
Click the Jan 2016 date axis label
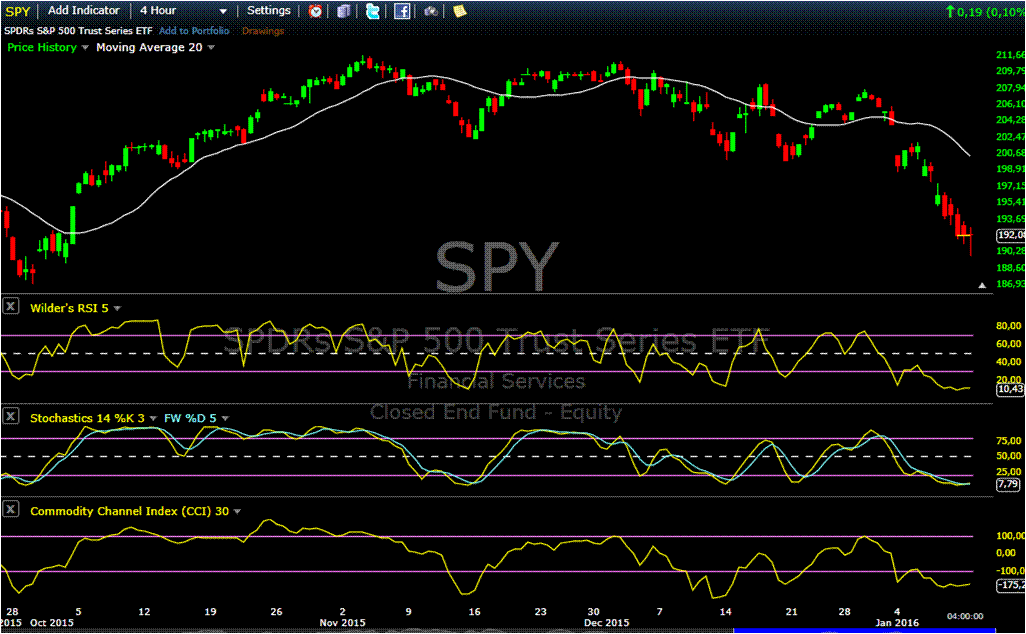click(x=897, y=622)
